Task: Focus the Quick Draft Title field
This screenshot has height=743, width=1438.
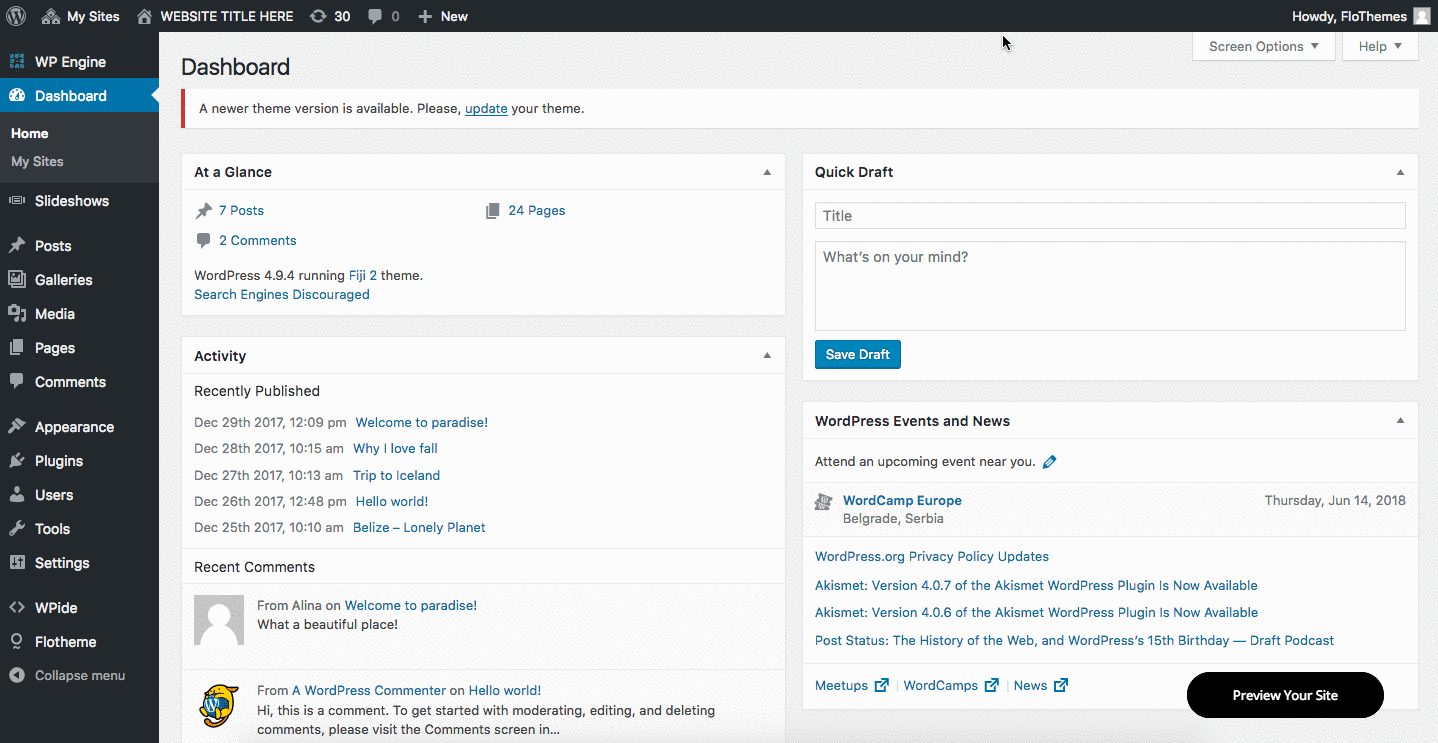Action: [1110, 216]
